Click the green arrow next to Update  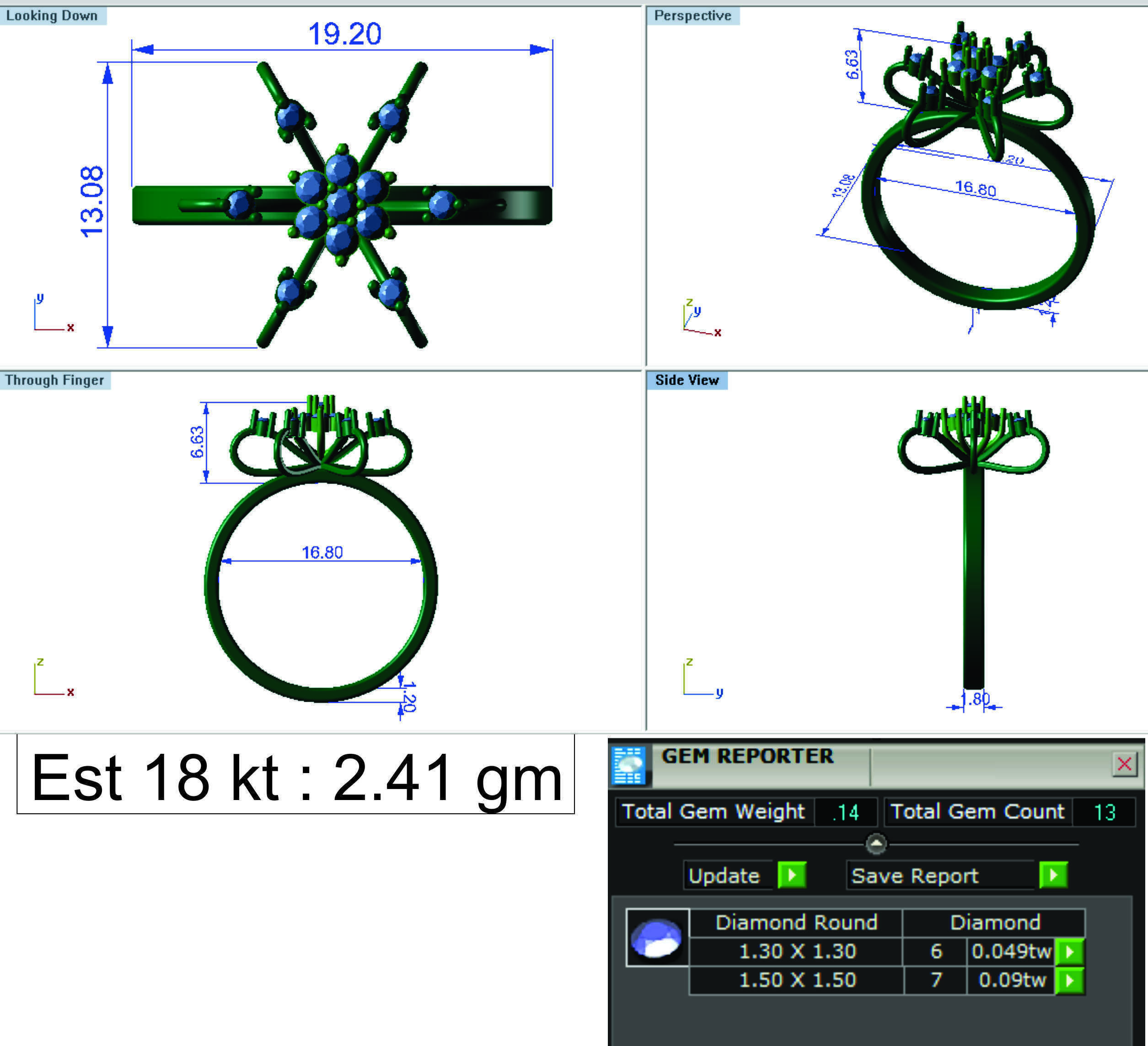tap(792, 875)
